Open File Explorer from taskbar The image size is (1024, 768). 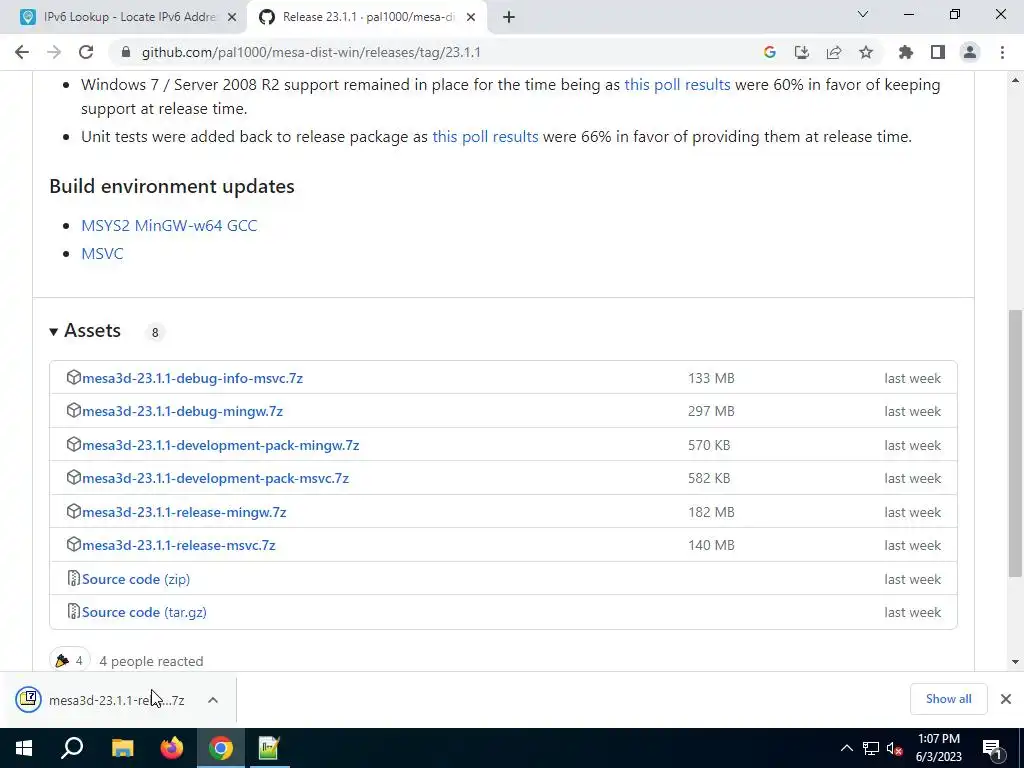[x=122, y=748]
